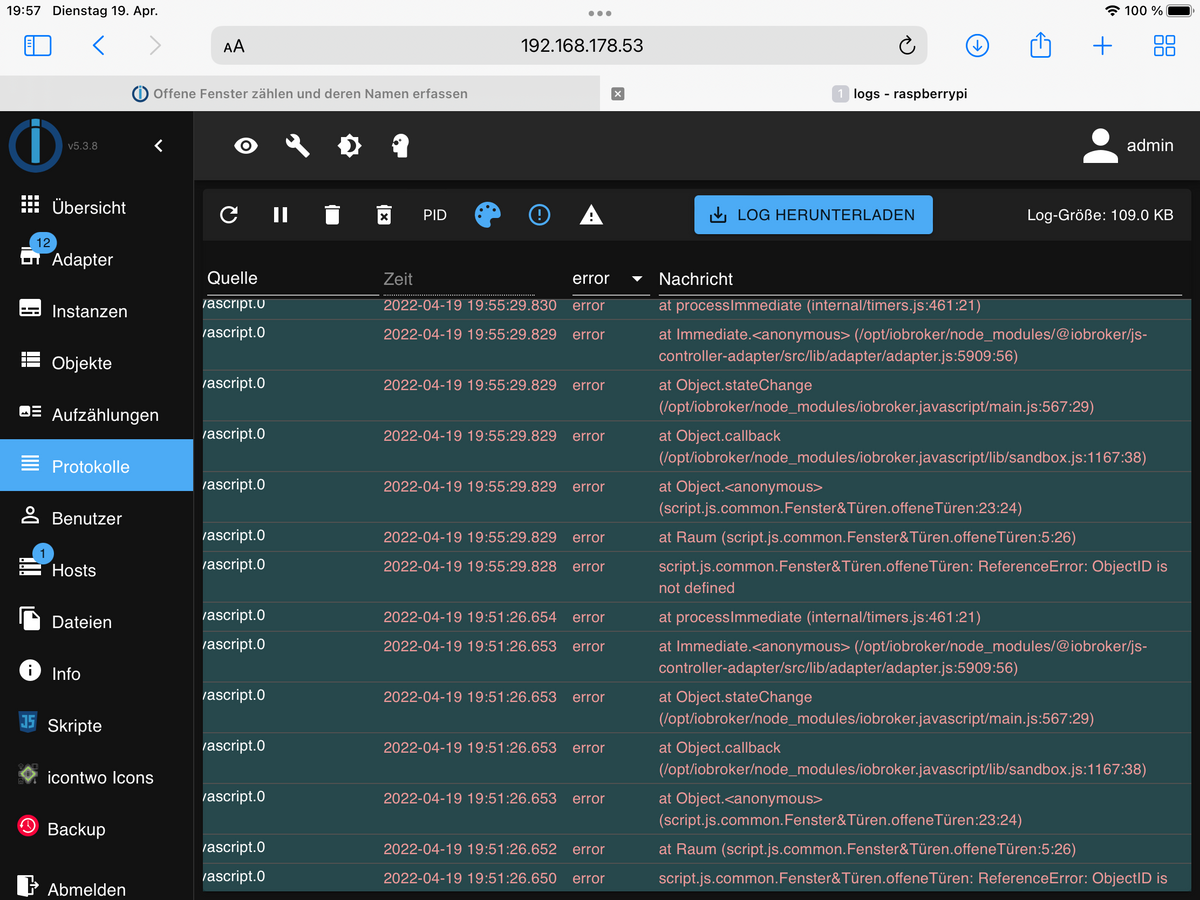Open the wrench settings icon

click(x=297, y=146)
